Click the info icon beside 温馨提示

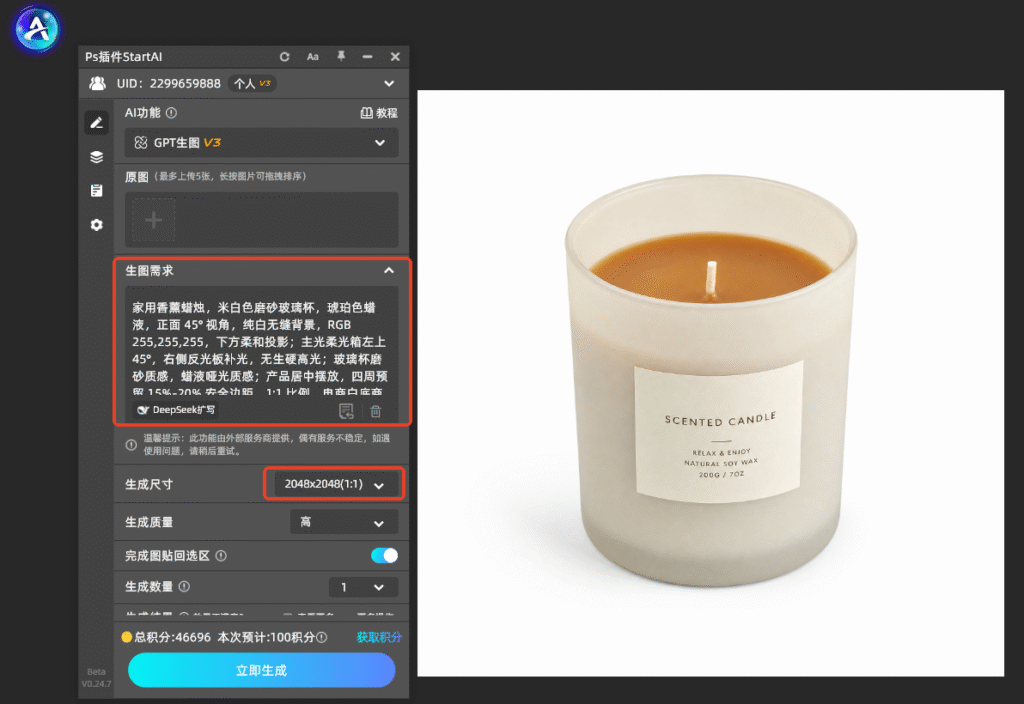click(x=131, y=445)
